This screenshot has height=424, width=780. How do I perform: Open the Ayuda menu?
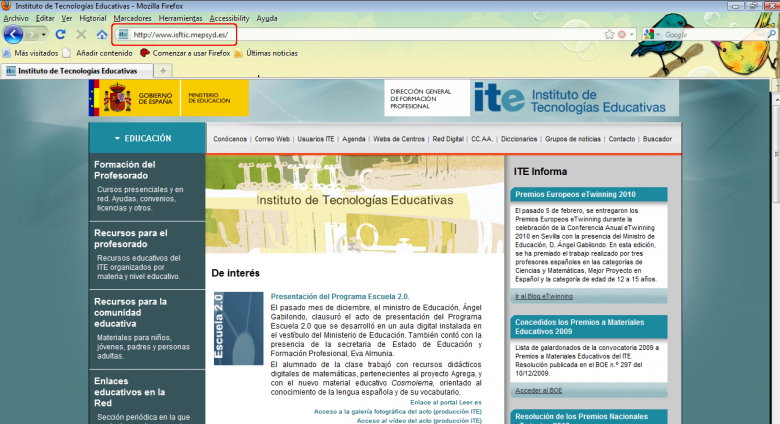pos(267,18)
